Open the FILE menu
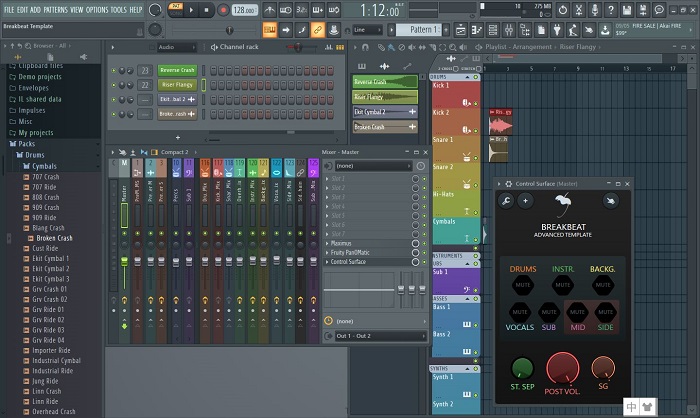Viewport: 700px width, 418px height. pyautogui.click(x=9, y=9)
